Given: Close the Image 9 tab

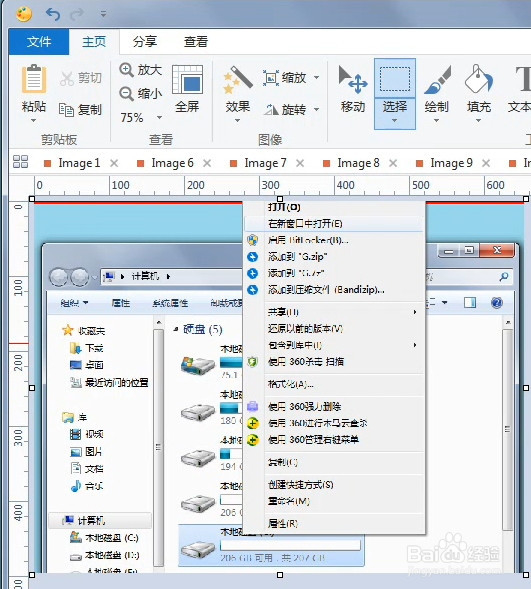Looking at the screenshot, I should pos(486,163).
